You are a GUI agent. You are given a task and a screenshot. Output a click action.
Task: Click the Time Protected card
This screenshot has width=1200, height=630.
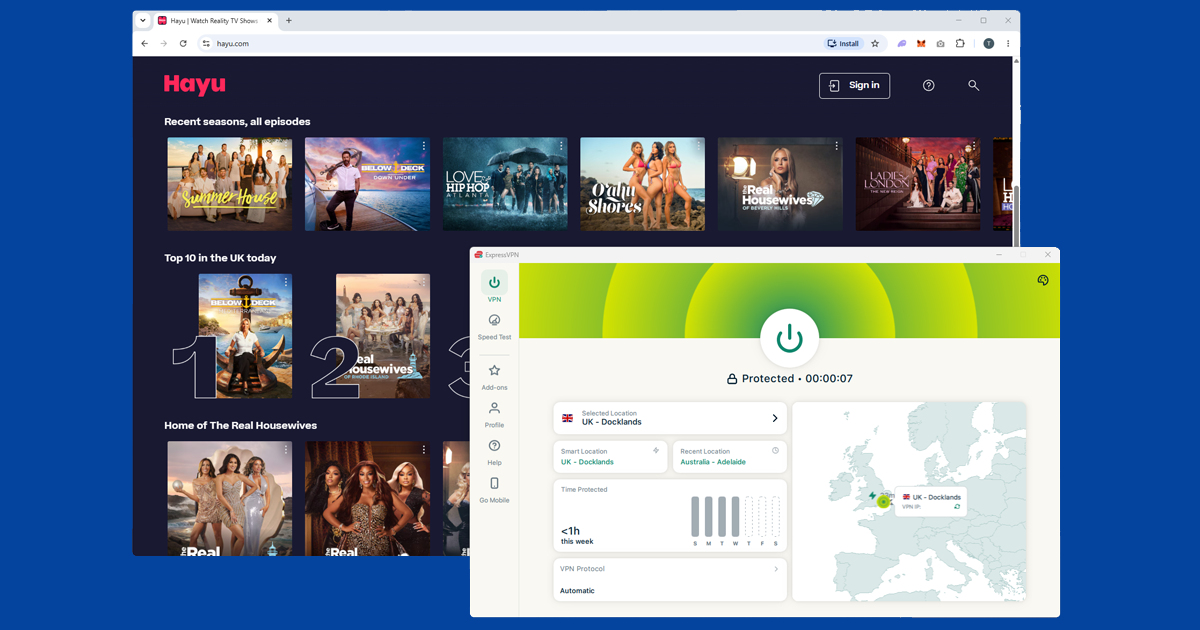(670, 516)
